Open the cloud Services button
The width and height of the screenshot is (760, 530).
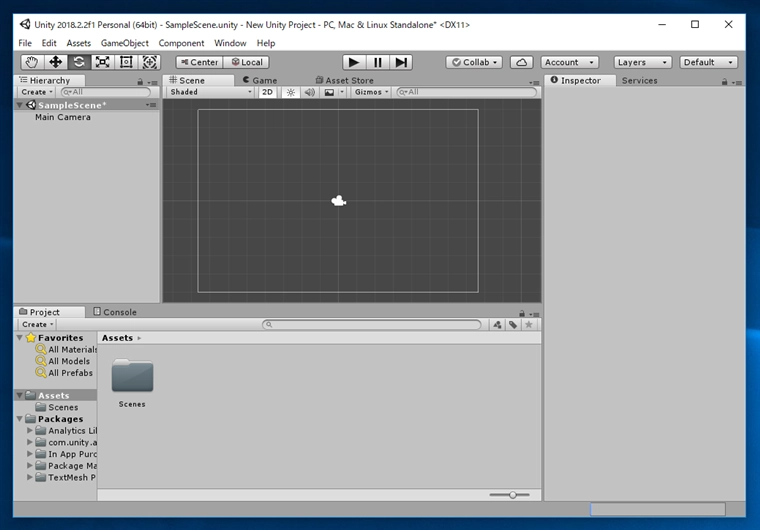click(x=522, y=62)
